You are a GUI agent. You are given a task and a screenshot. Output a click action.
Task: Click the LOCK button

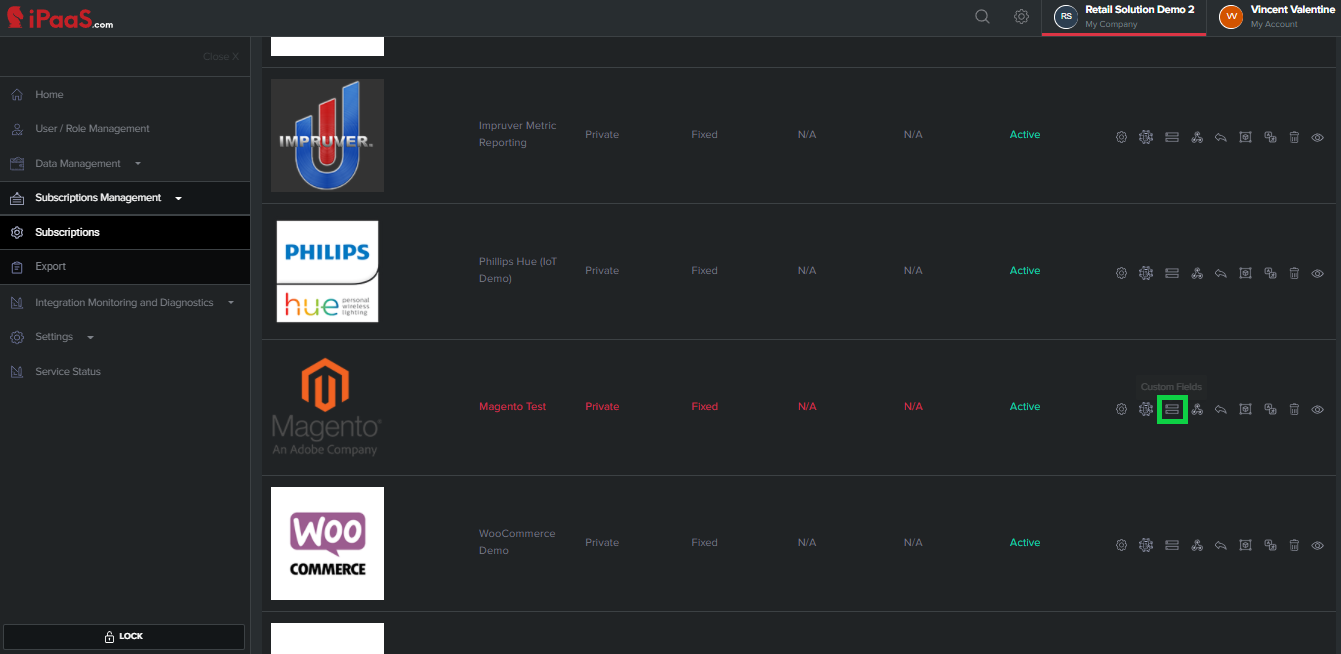[124, 637]
